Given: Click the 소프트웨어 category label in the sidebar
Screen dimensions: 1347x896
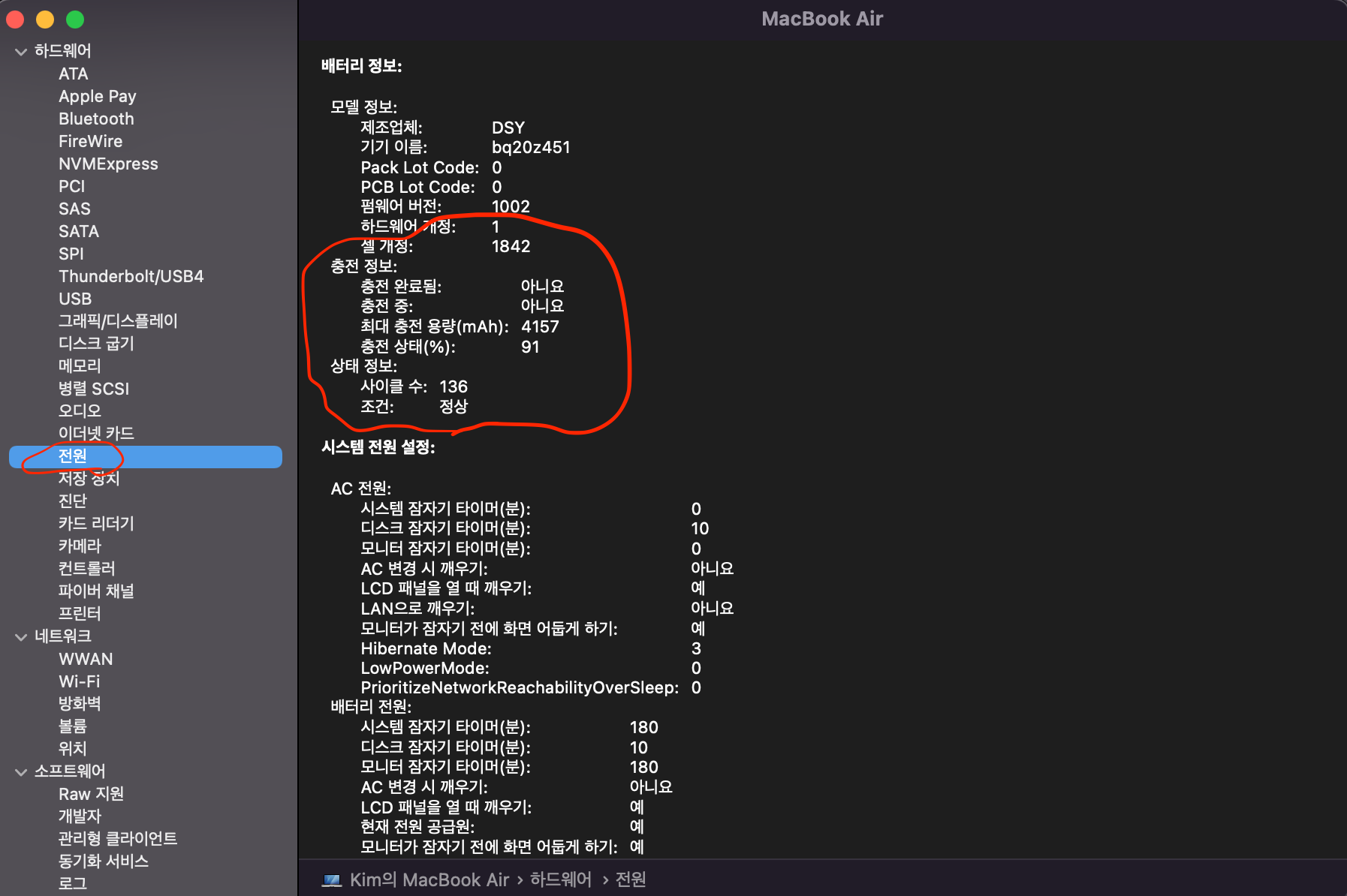Looking at the screenshot, I should click(70, 771).
